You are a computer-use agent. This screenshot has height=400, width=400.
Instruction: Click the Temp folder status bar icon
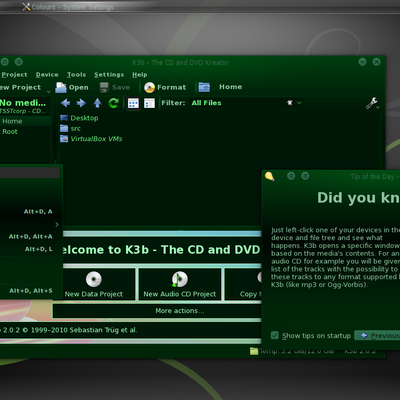point(254,351)
